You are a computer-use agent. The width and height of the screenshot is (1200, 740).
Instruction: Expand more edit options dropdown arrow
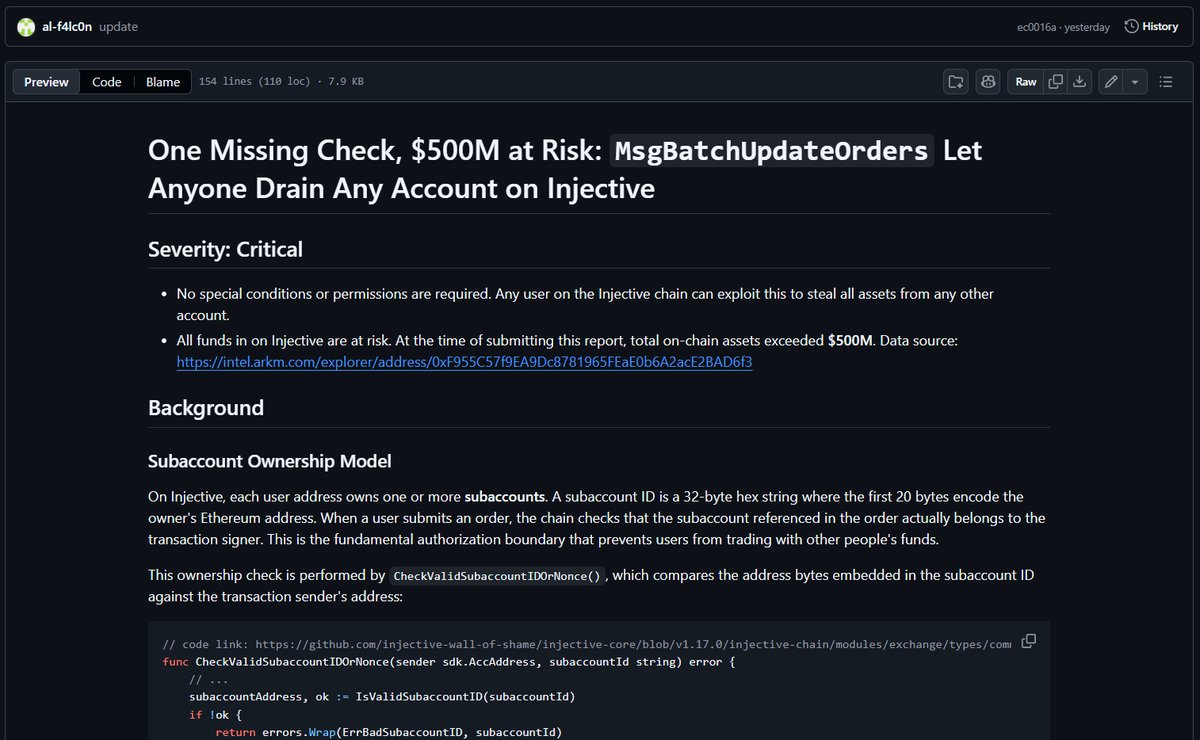click(1135, 82)
